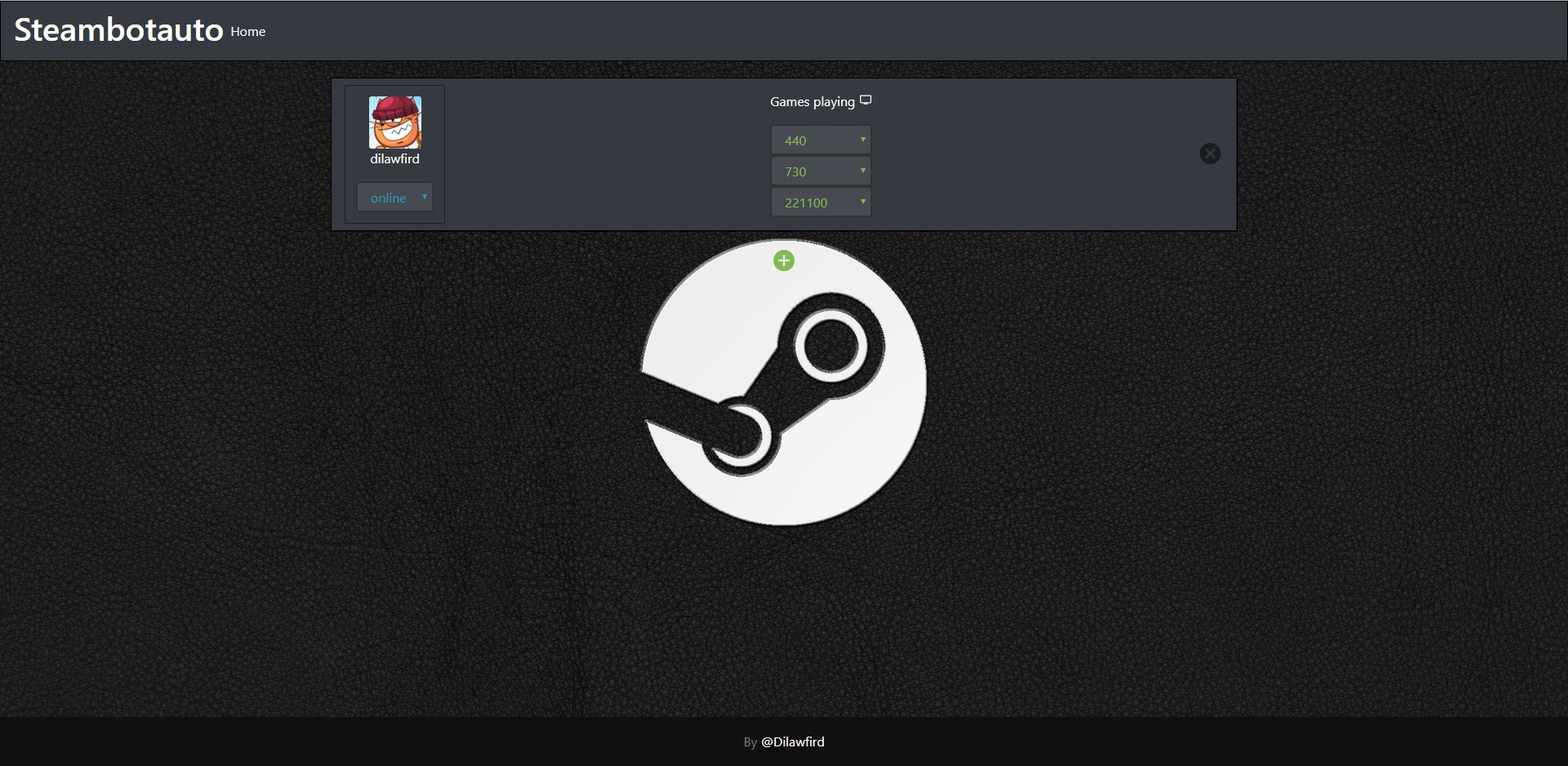Toggle game 221100 in the Games playing list
This screenshot has height=766, width=1568.
click(821, 202)
